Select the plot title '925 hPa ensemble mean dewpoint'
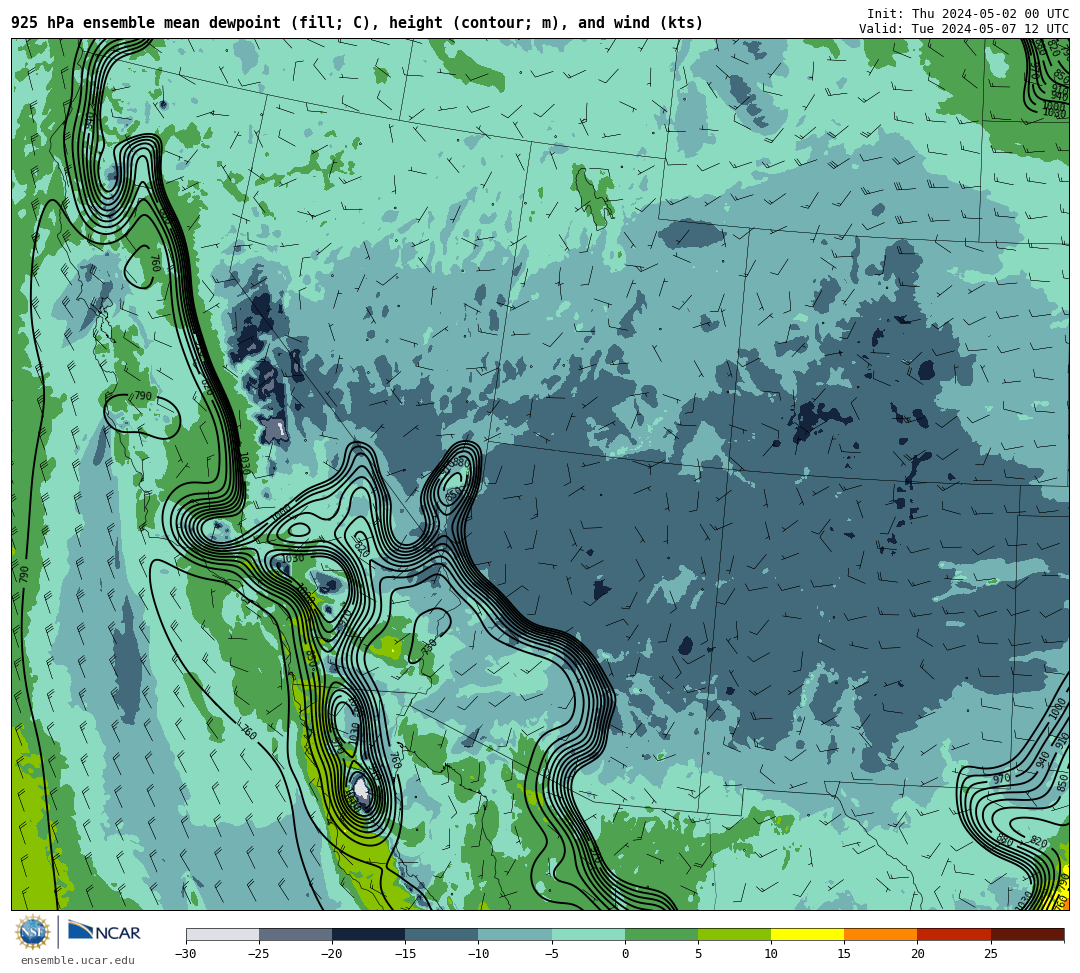Image resolution: width=1080 pixels, height=973 pixels. click(146, 23)
